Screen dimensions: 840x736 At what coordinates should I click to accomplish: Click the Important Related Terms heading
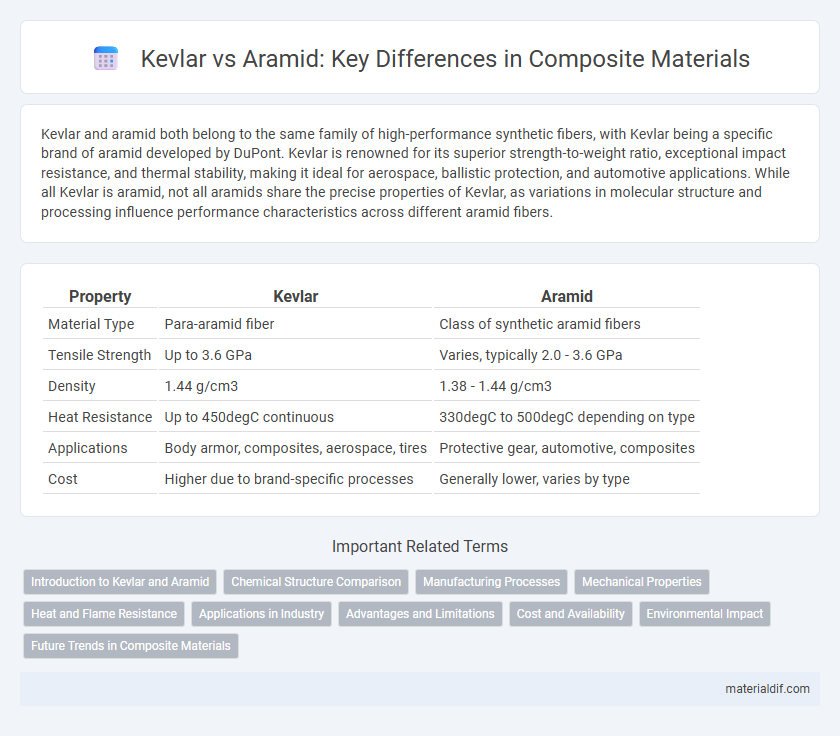click(420, 546)
